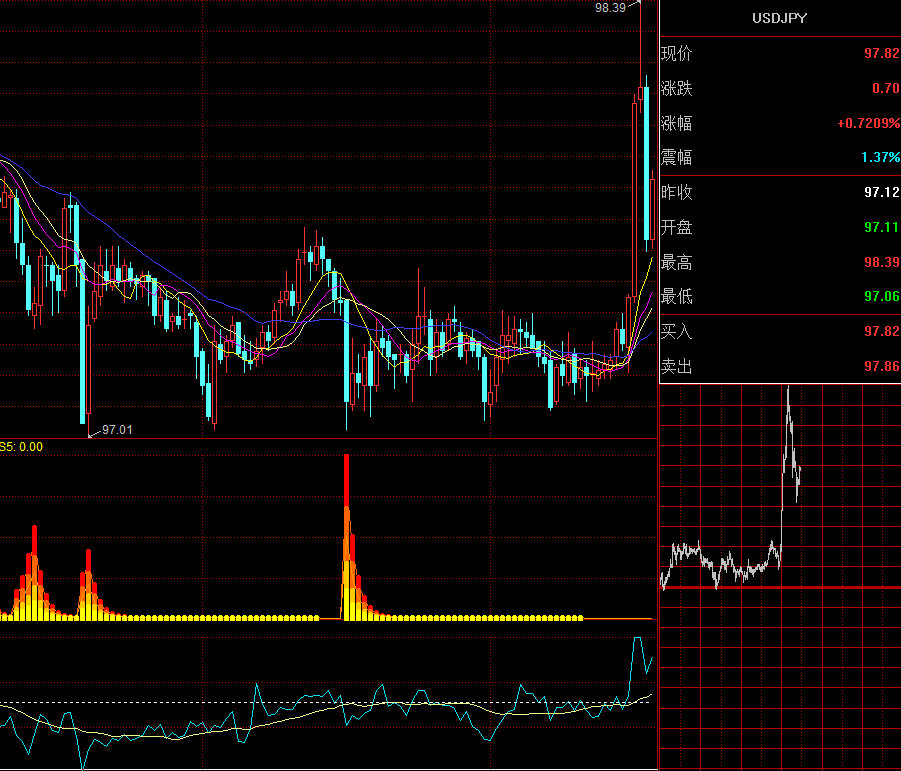The height and width of the screenshot is (771, 901).
Task: Click the 最低 value 97.06
Action: 881,296
